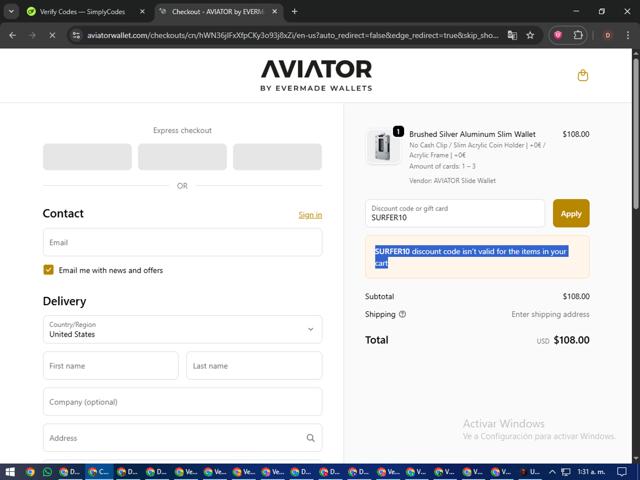
Task: Focus the First name field
Action: click(111, 366)
